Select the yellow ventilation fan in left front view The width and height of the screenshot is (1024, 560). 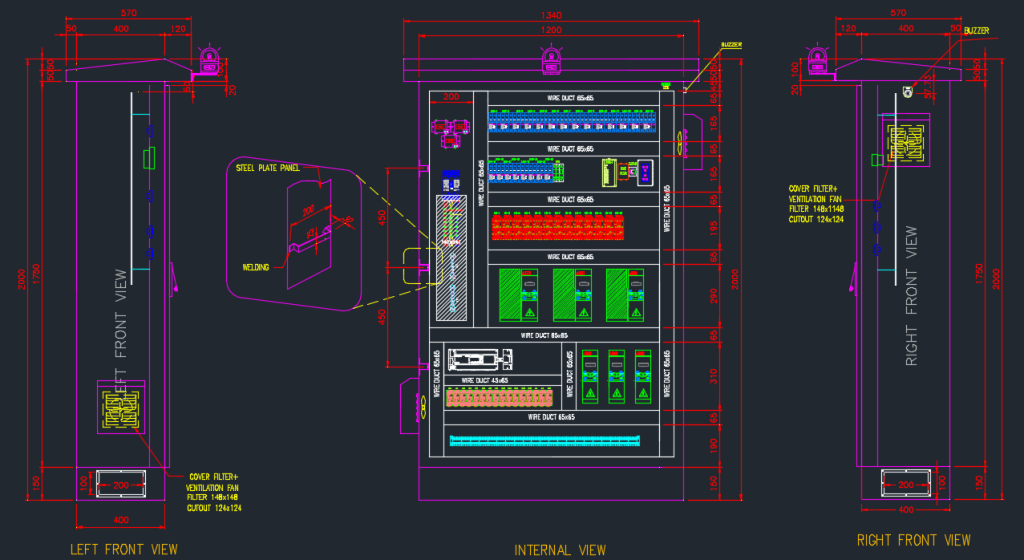pyautogui.click(x=123, y=407)
